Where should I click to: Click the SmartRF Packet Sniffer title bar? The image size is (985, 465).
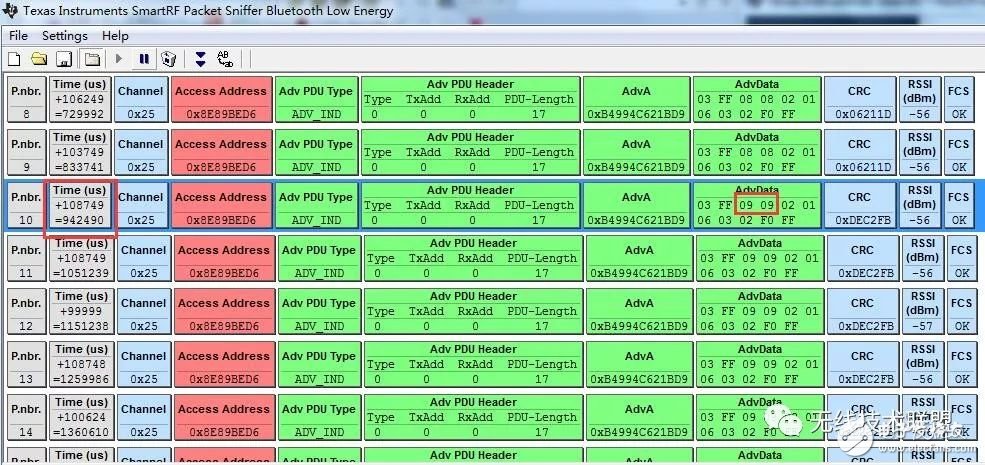(x=492, y=11)
